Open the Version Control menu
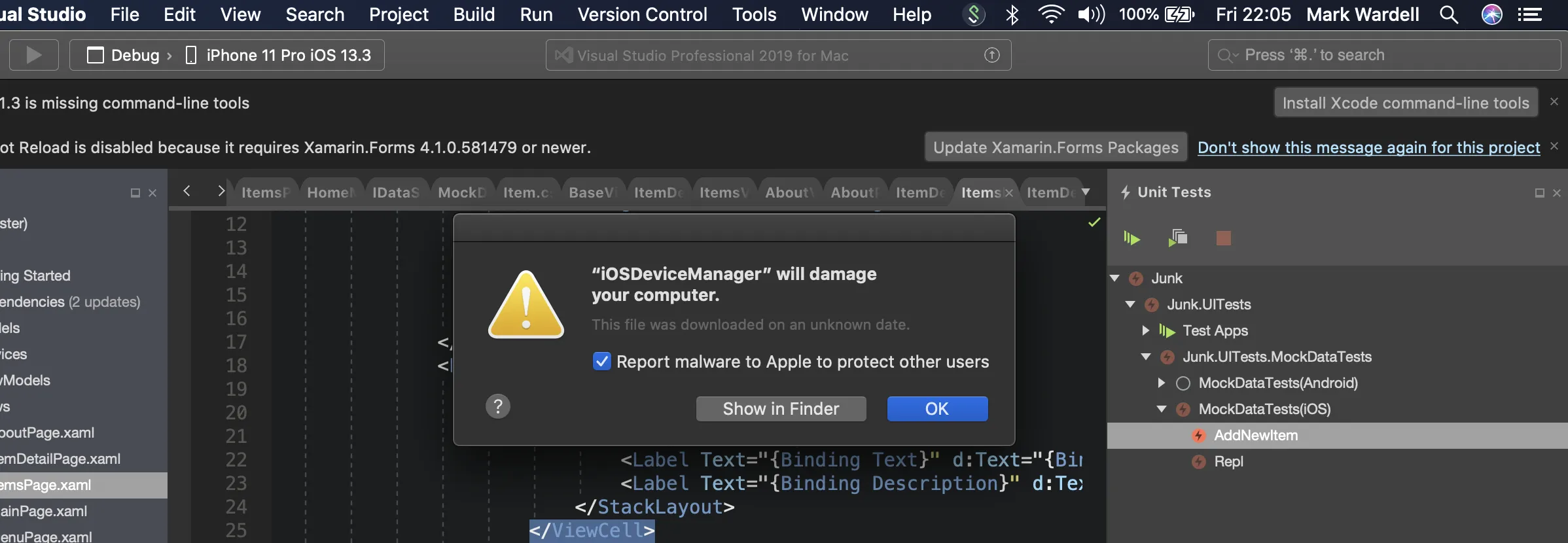 [642, 14]
